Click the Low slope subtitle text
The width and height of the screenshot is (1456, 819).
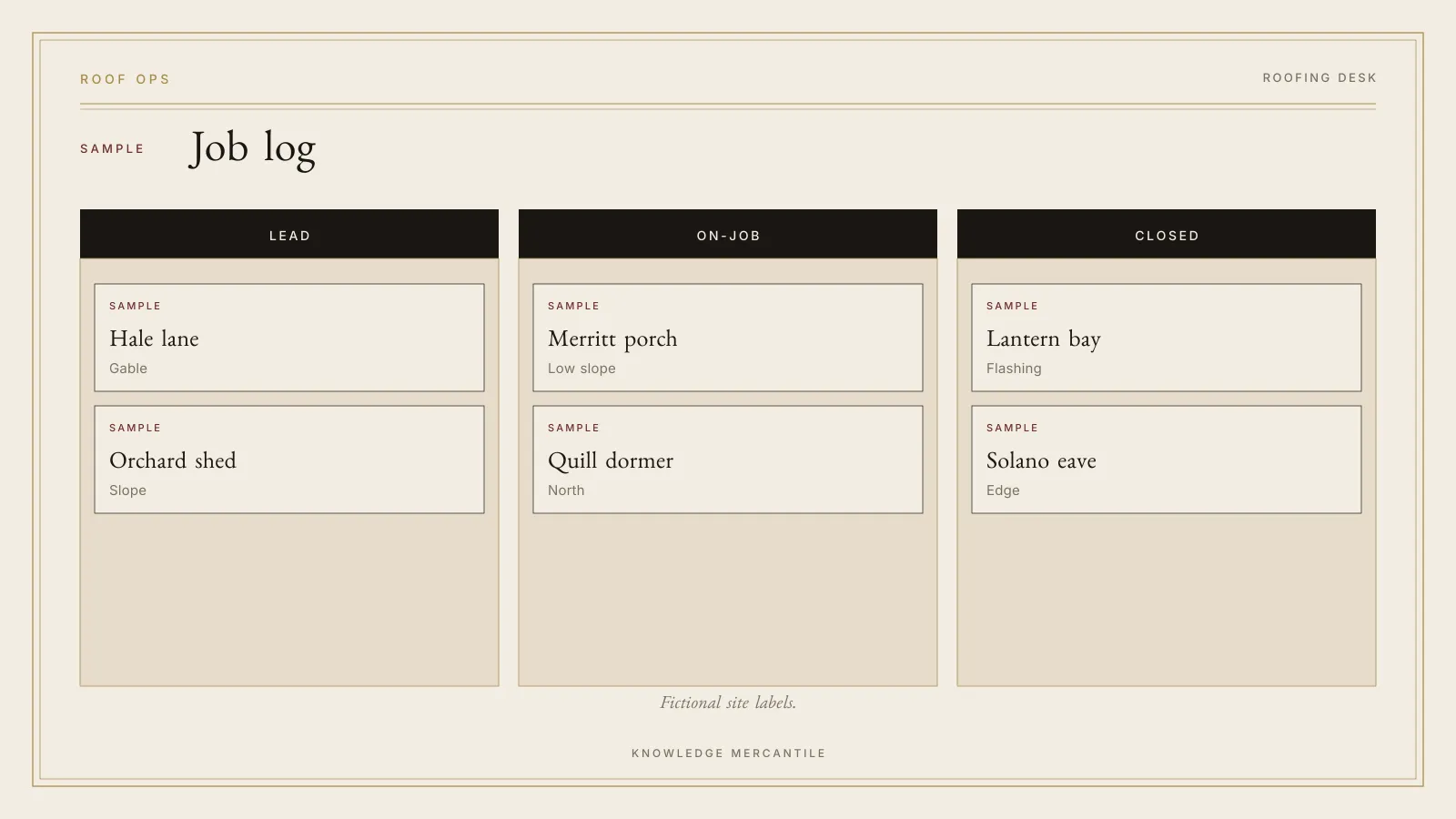coord(581,369)
